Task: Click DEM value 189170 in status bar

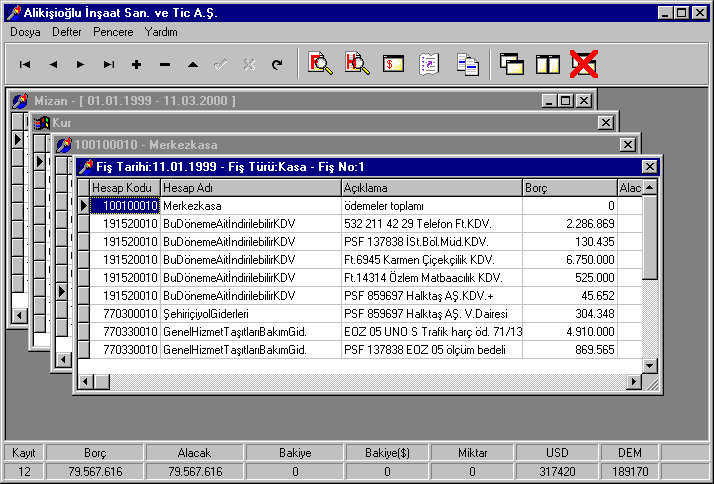Action: [630, 471]
